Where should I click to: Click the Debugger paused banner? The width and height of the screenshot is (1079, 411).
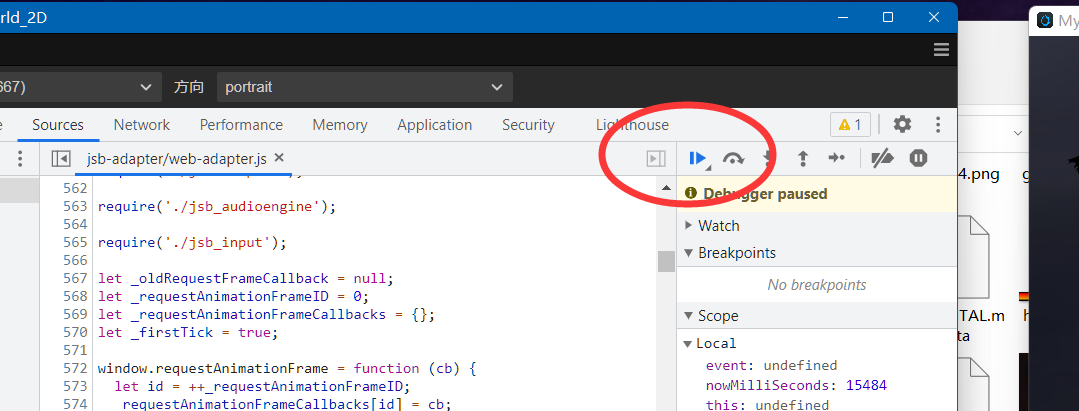(817, 194)
